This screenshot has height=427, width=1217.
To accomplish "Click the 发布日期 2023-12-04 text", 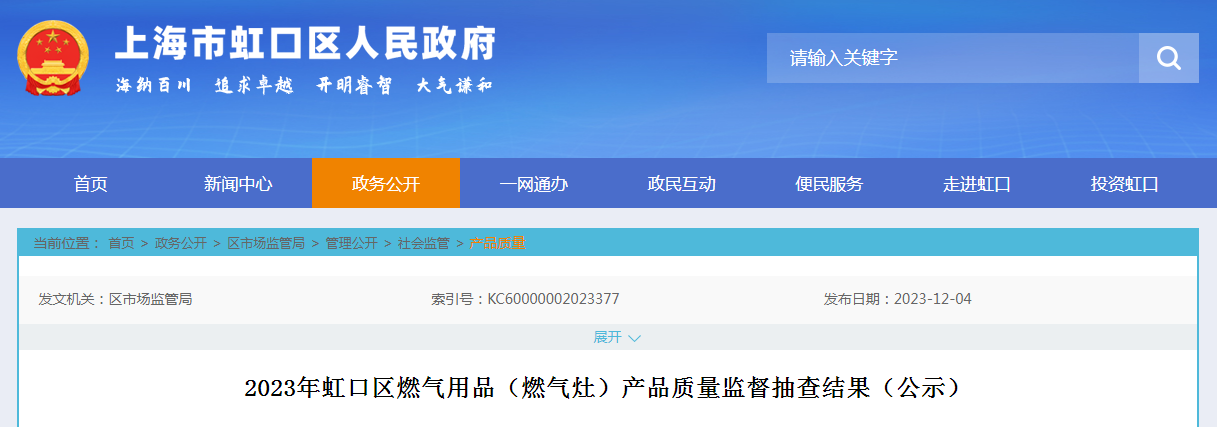I will (897, 299).
